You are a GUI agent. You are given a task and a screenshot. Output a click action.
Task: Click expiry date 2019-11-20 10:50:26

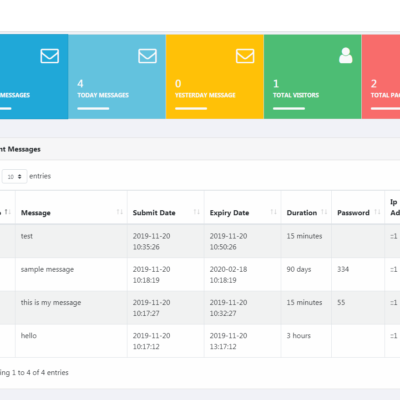pos(228,241)
